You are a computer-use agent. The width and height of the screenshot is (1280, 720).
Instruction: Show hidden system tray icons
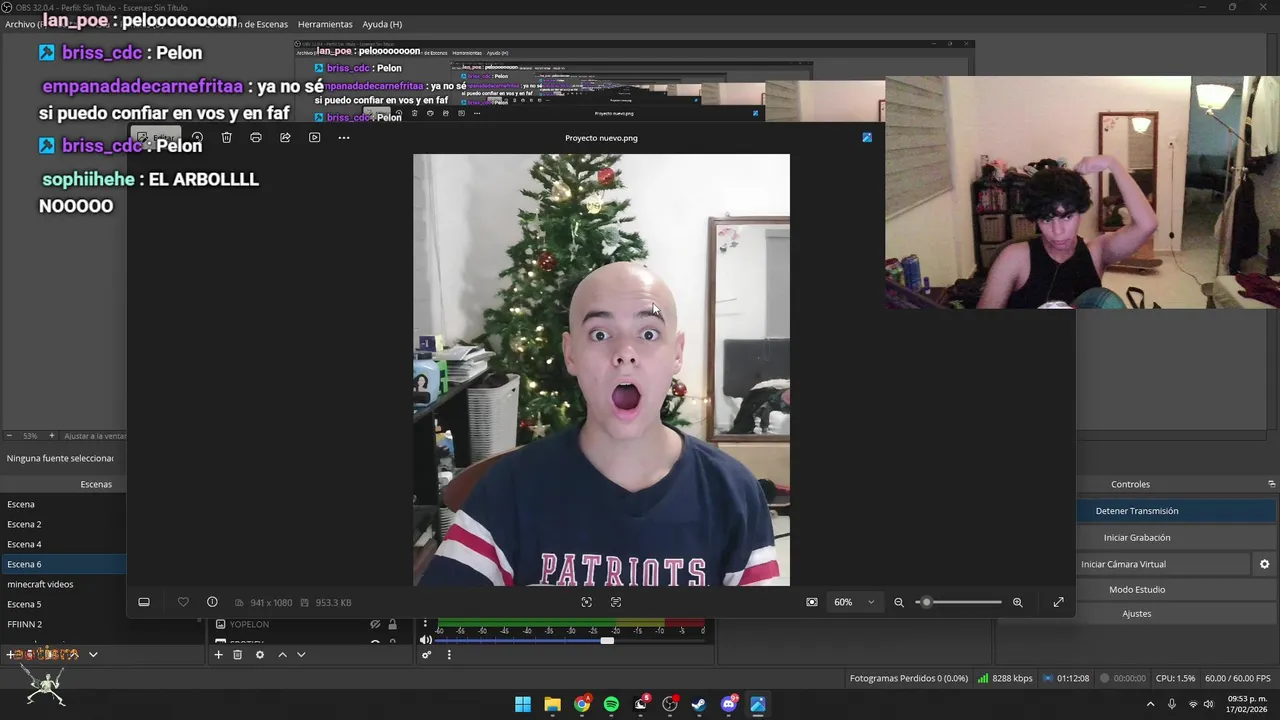coord(1150,704)
